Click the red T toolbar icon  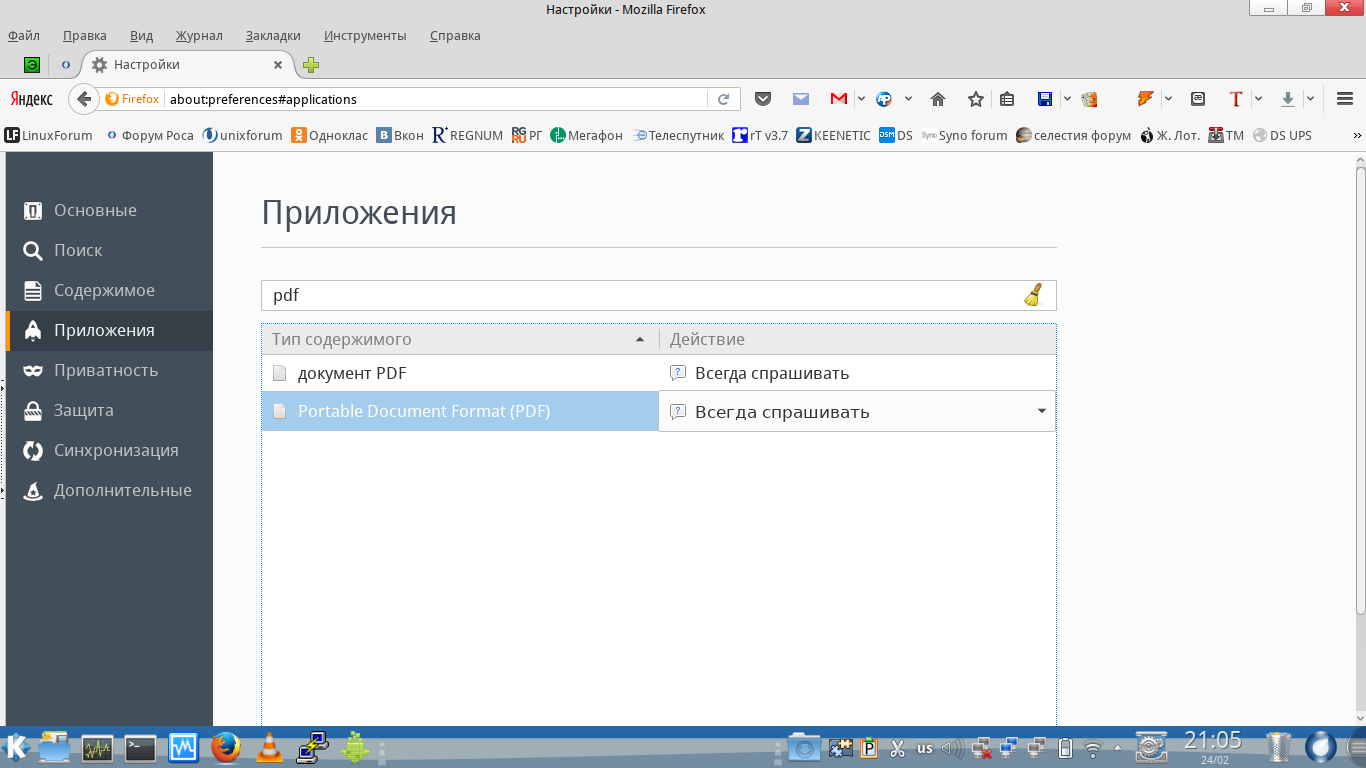point(1236,99)
